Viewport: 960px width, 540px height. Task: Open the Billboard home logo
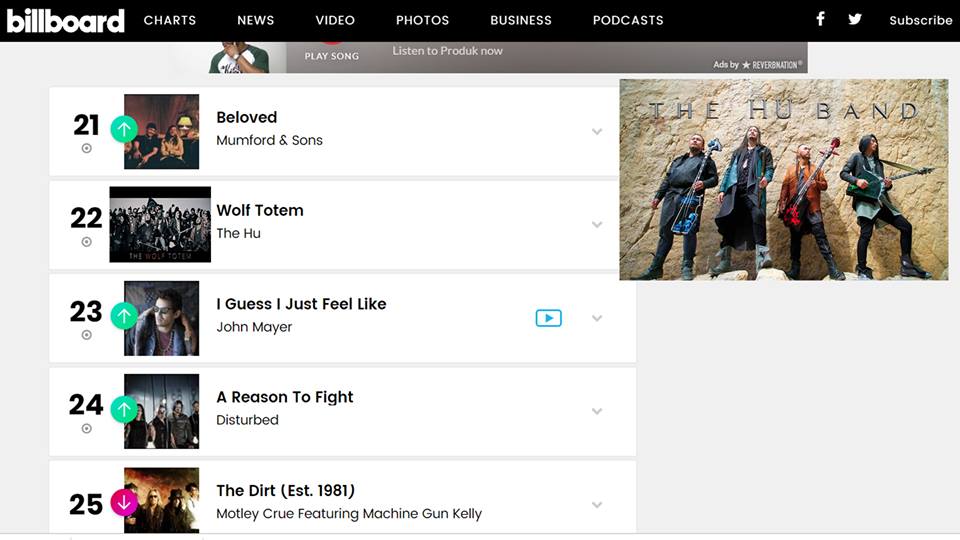point(66,20)
